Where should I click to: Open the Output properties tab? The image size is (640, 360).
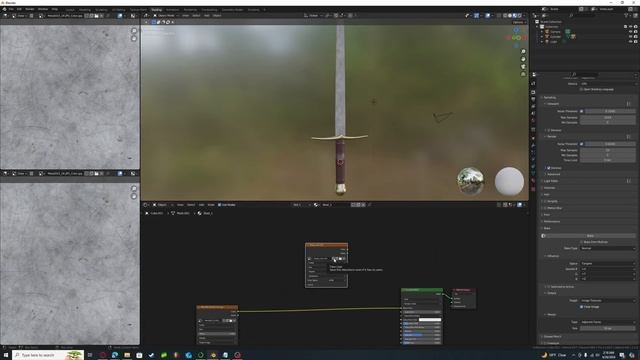tap(533, 99)
